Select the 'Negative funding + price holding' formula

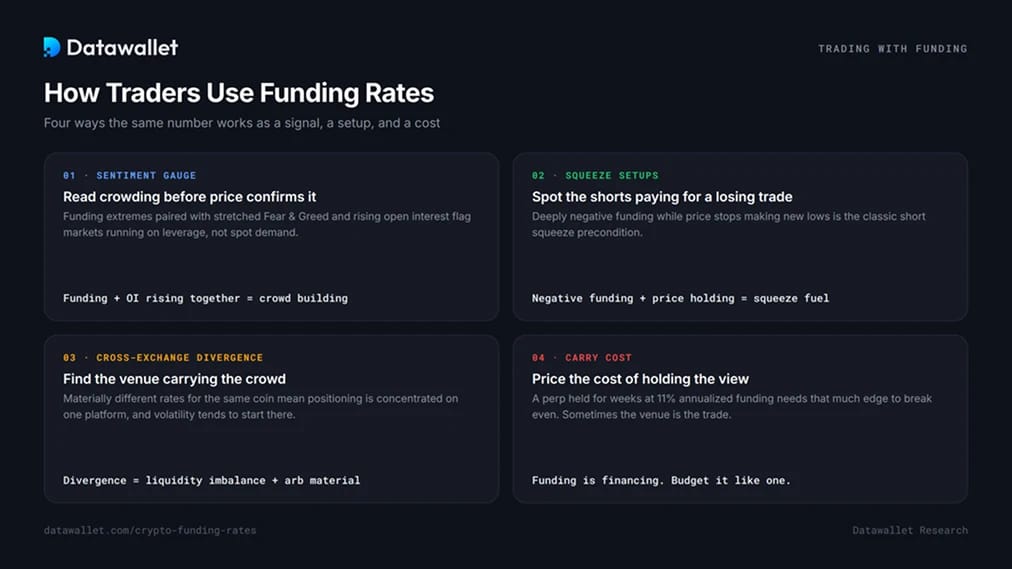(x=680, y=298)
